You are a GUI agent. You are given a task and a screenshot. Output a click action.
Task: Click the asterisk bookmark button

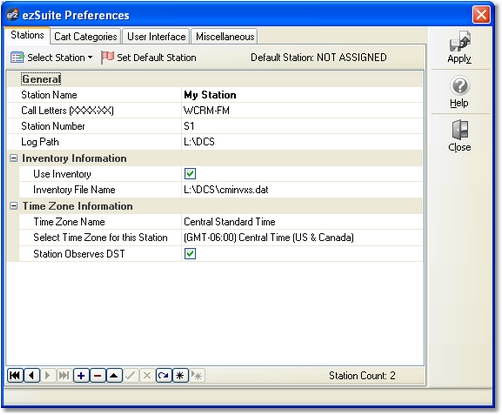point(180,376)
